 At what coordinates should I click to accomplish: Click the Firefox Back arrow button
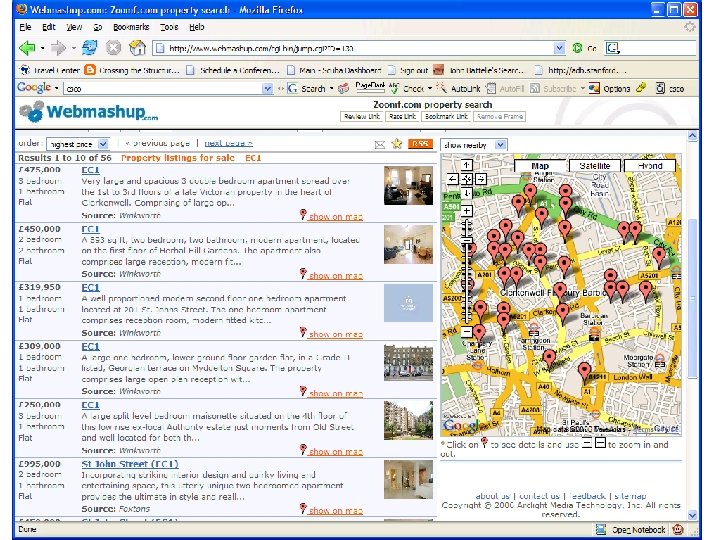[27, 48]
